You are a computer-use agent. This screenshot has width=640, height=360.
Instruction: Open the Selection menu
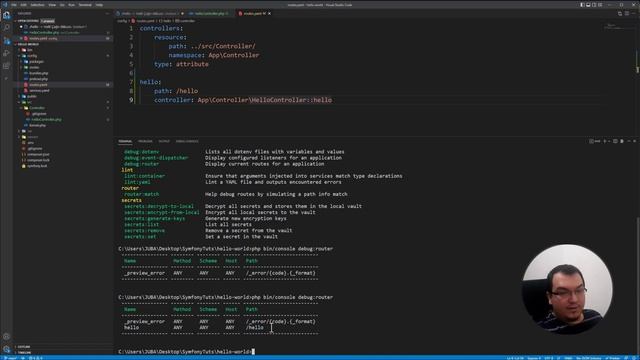coord(37,5)
